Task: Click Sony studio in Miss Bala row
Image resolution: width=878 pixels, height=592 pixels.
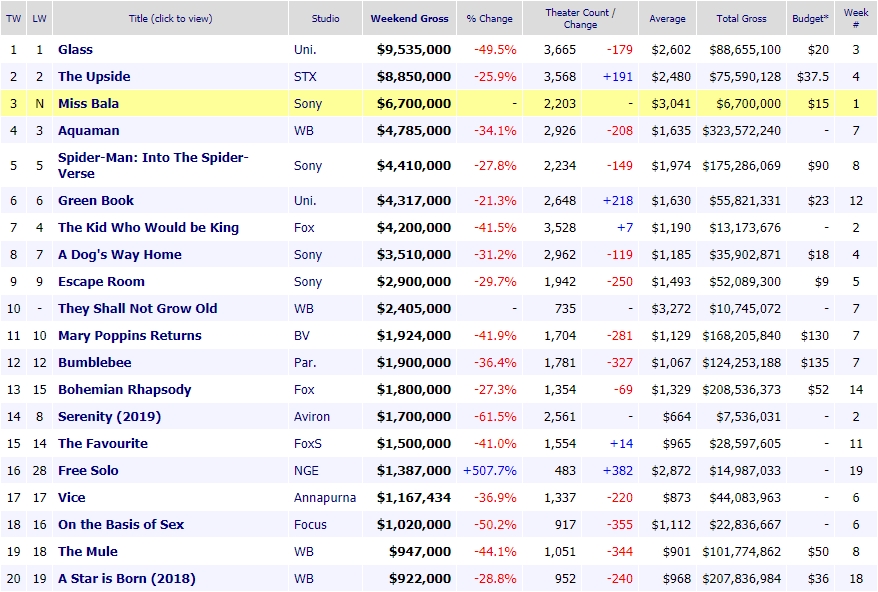Action: (308, 104)
